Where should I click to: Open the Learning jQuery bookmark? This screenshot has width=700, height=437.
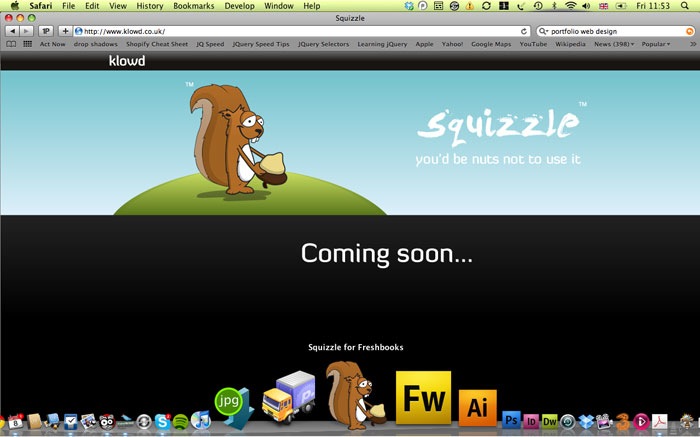tap(382, 44)
